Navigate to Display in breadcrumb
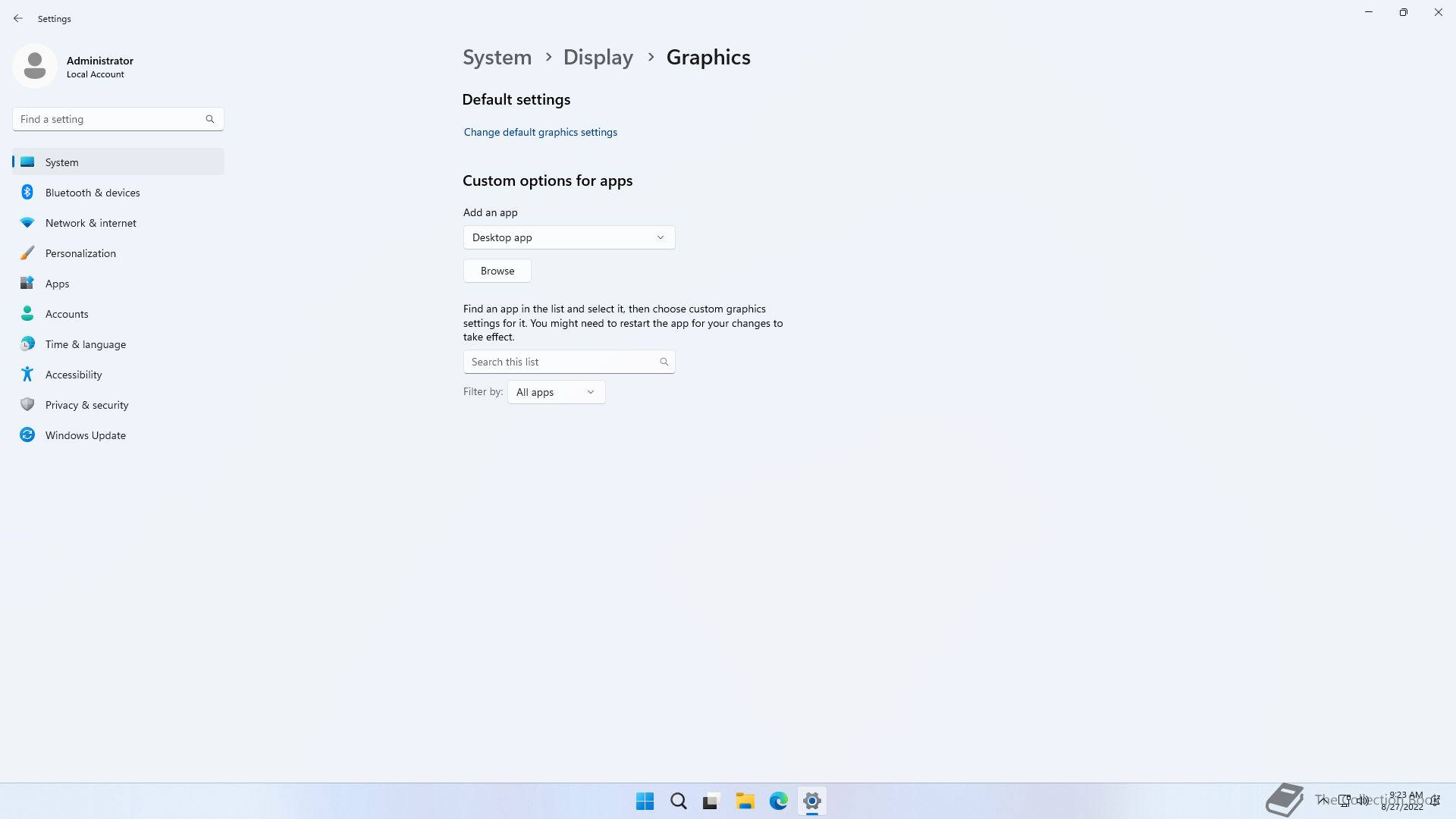The image size is (1456, 819). (598, 58)
